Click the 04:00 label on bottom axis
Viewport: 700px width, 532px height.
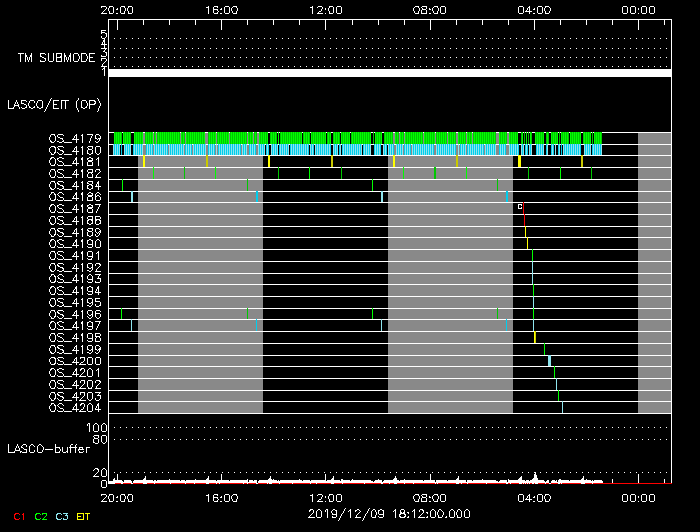click(x=533, y=497)
